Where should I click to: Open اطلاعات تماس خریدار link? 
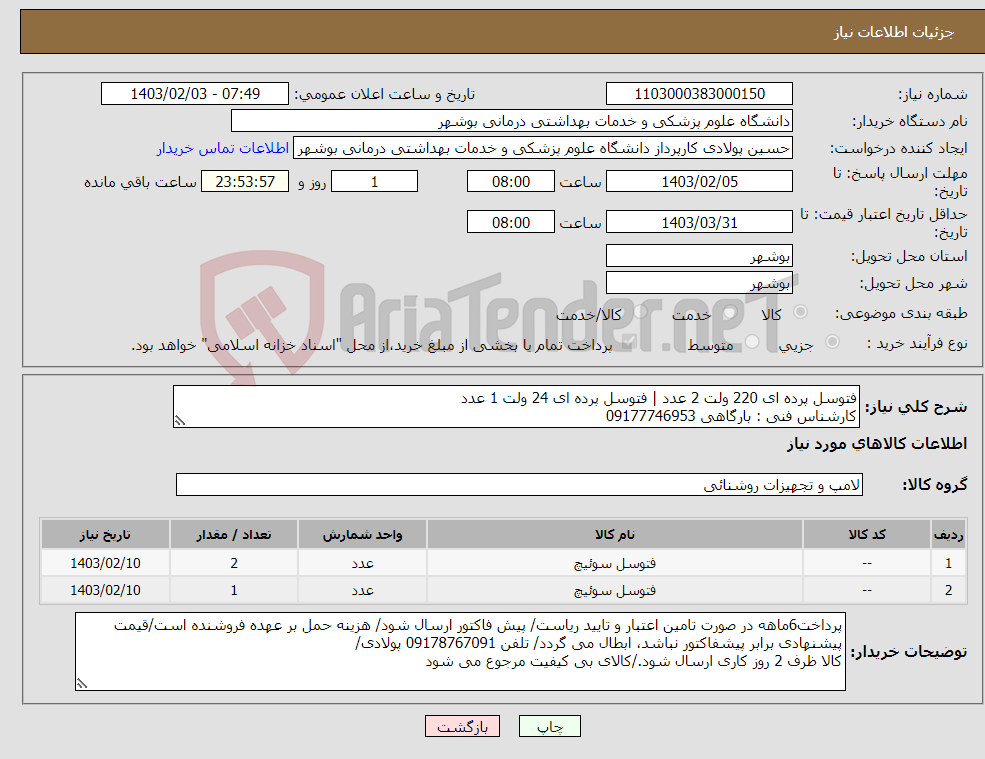223,148
